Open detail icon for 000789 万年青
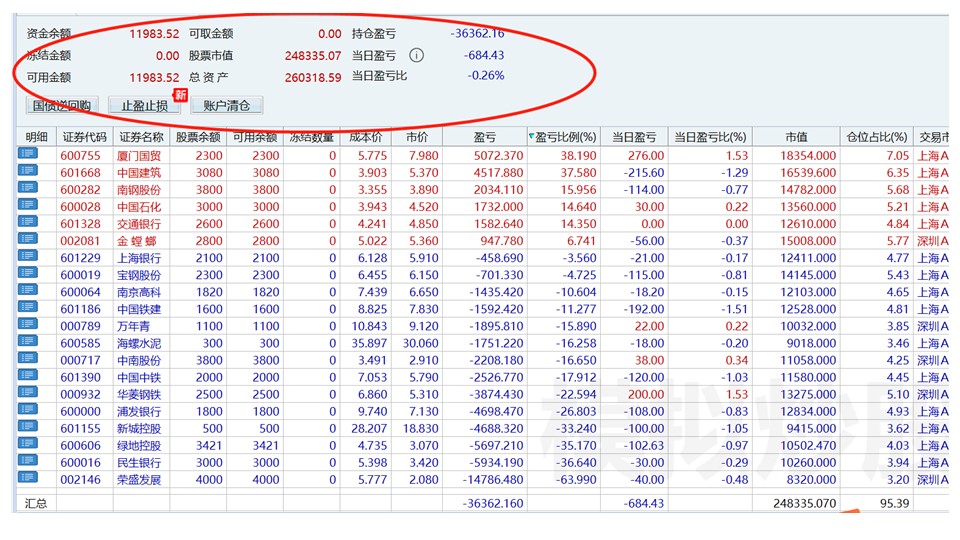960x540 pixels. (x=28, y=324)
